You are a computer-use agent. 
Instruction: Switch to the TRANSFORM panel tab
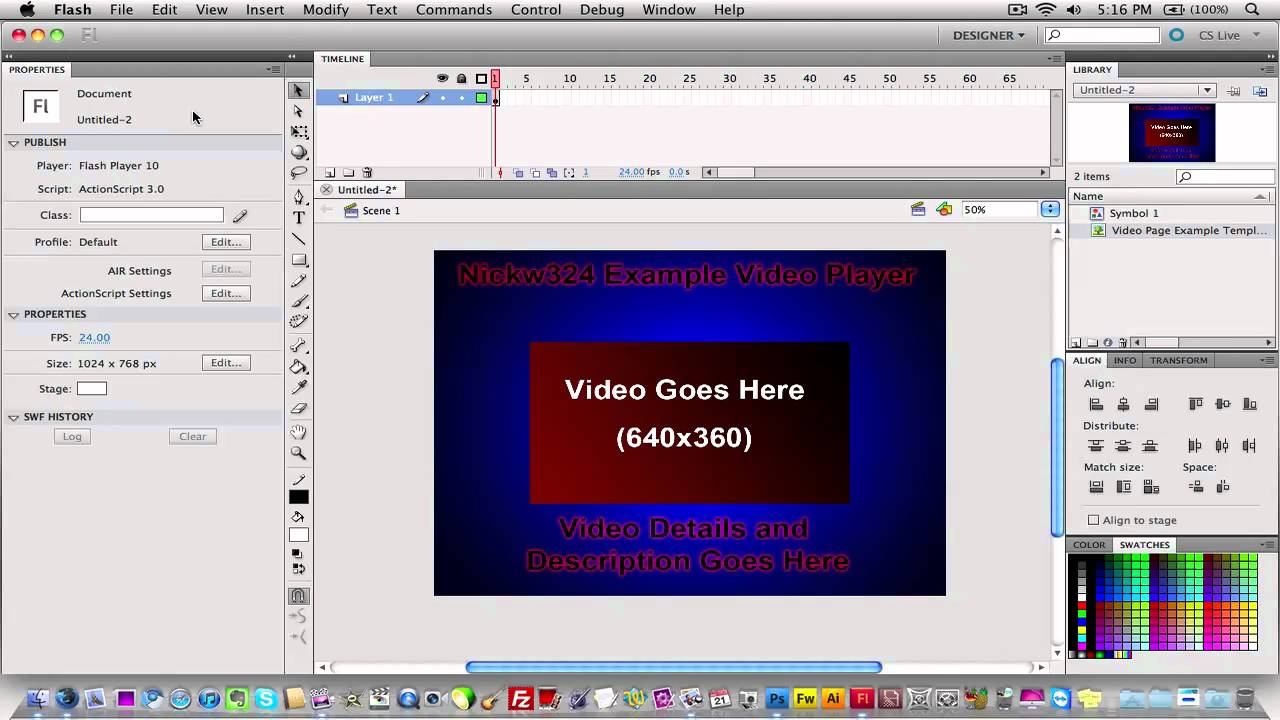point(1178,360)
